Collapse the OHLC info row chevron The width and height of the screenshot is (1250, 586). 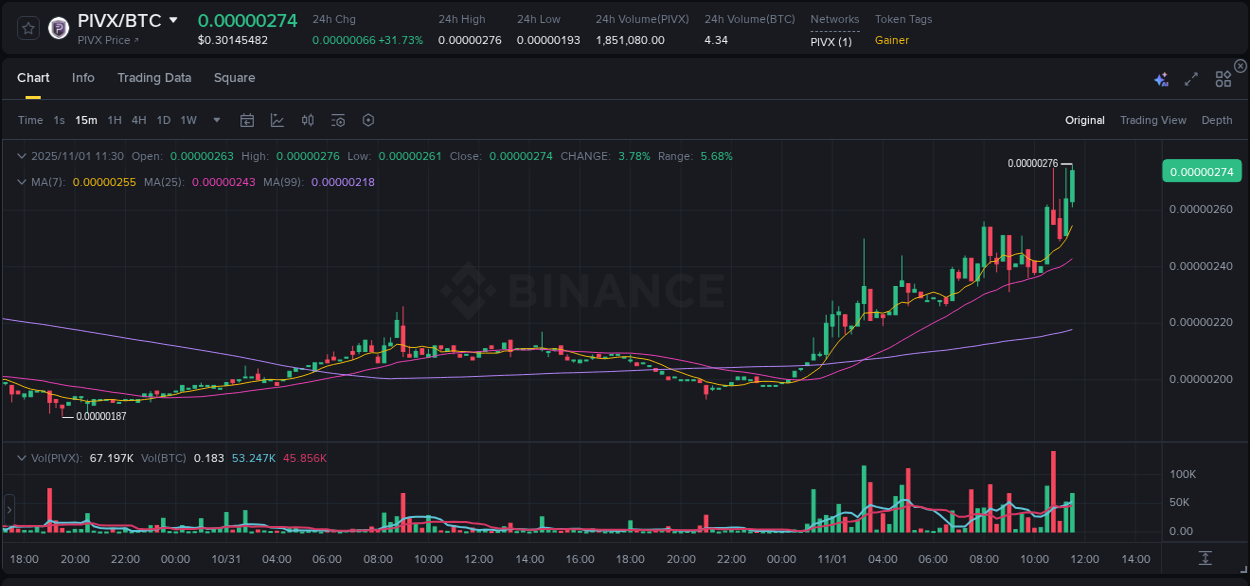(22, 156)
